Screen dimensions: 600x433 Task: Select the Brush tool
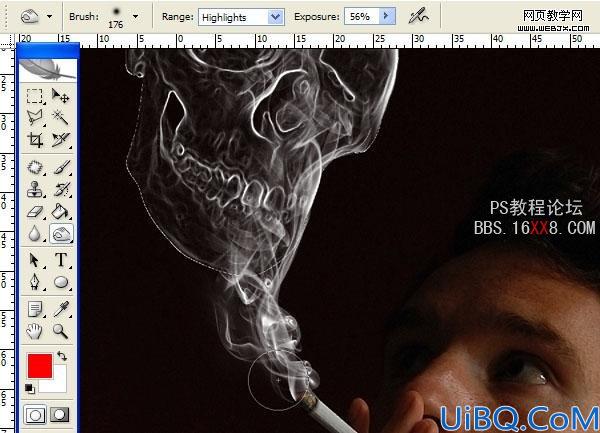pos(60,167)
